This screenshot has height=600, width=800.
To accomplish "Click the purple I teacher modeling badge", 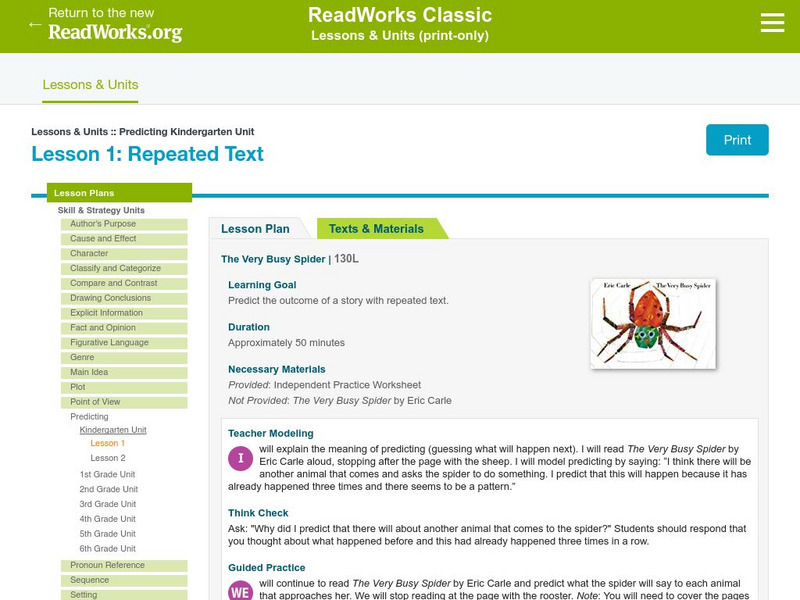I will pos(240,458).
